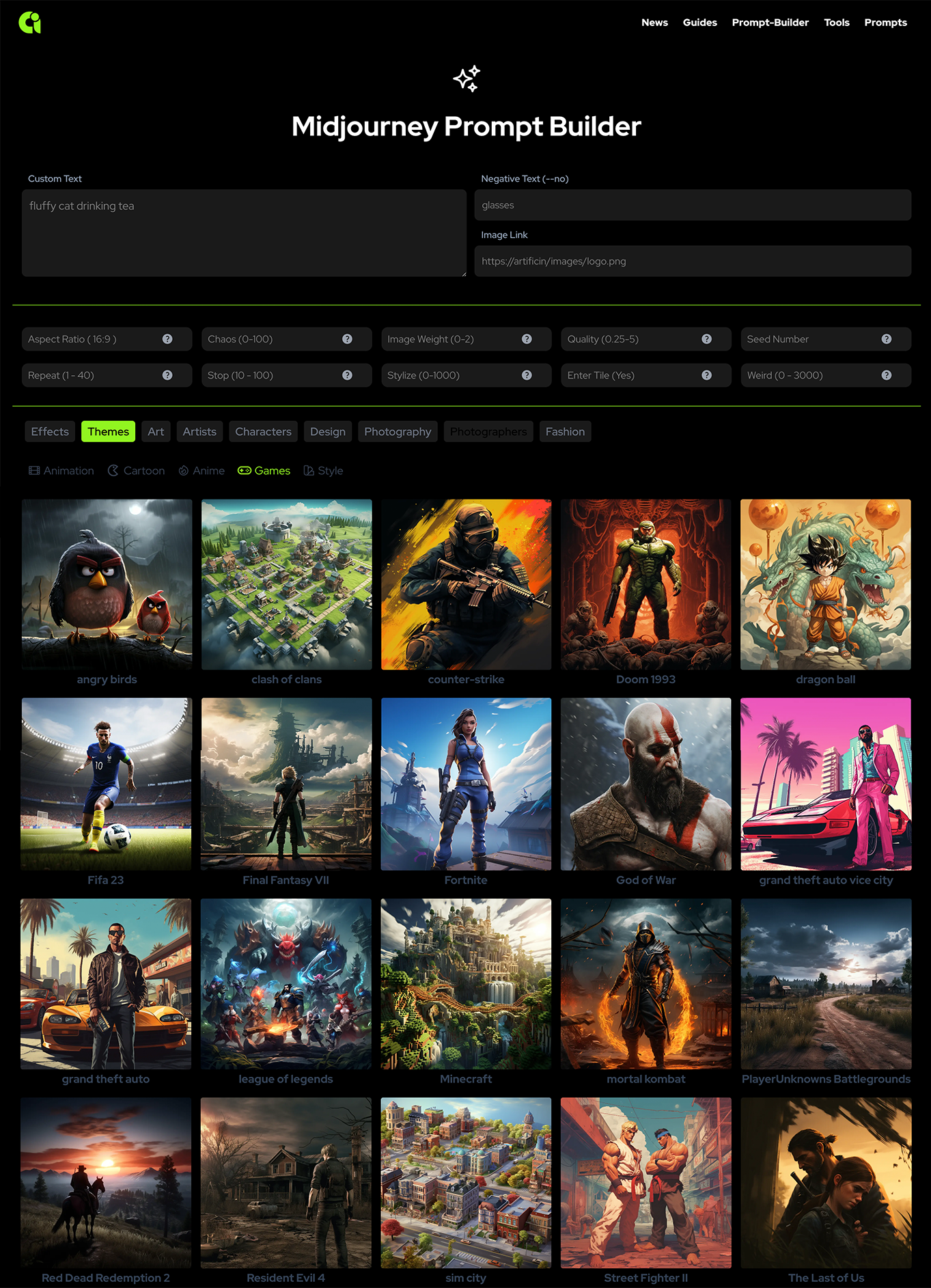Pick the God of War thumbnail
The width and height of the screenshot is (931, 1288).
point(645,784)
